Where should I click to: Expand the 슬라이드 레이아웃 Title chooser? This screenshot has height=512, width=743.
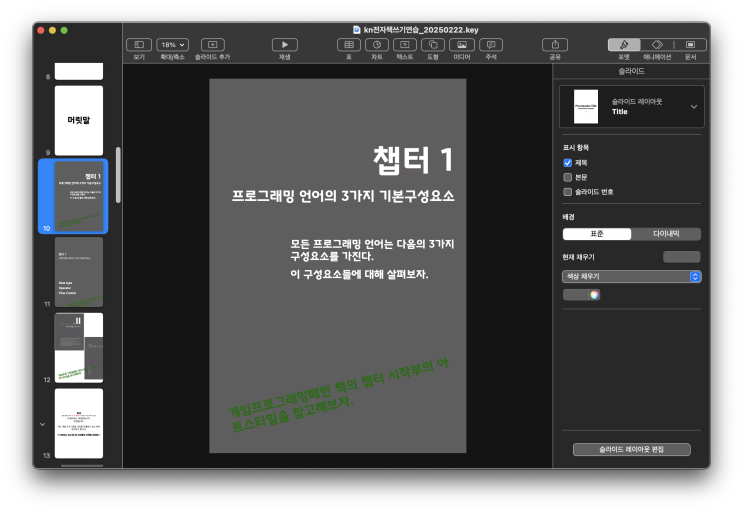[x=694, y=107]
